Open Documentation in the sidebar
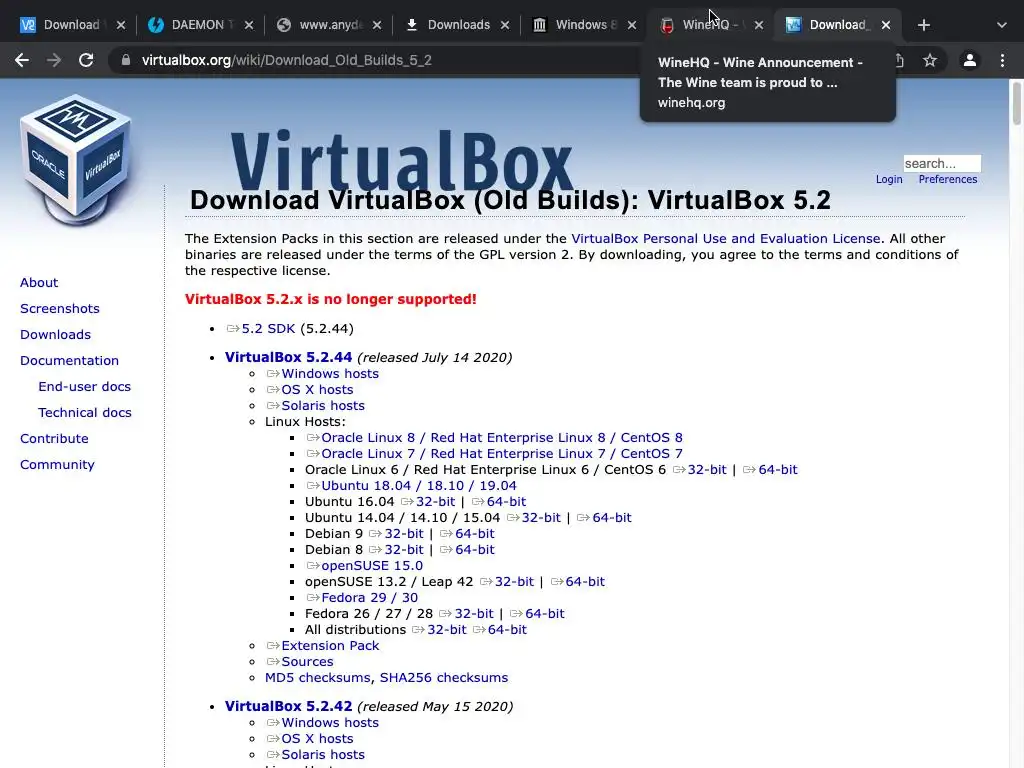The height and width of the screenshot is (768, 1024). (69, 361)
